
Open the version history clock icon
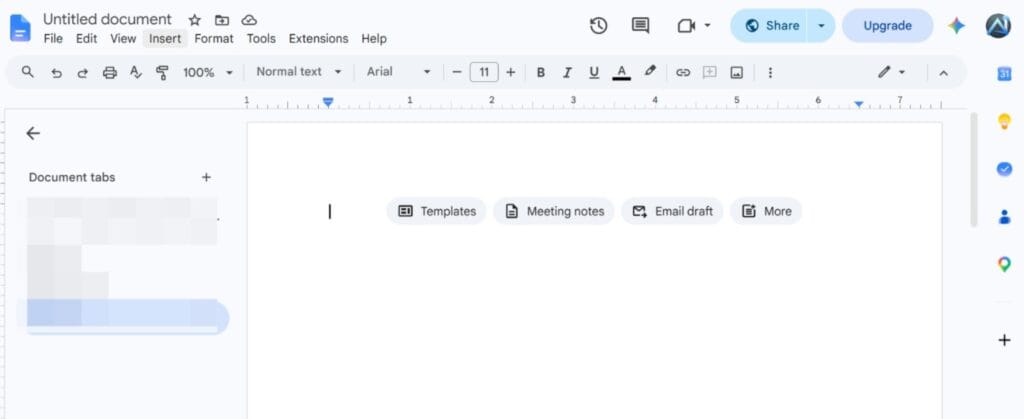(x=598, y=25)
